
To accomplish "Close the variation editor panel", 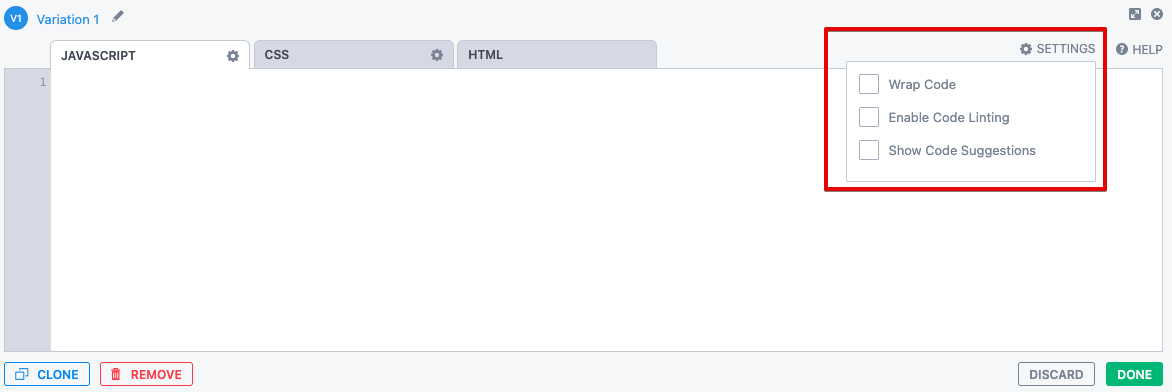I will 1156,13.
